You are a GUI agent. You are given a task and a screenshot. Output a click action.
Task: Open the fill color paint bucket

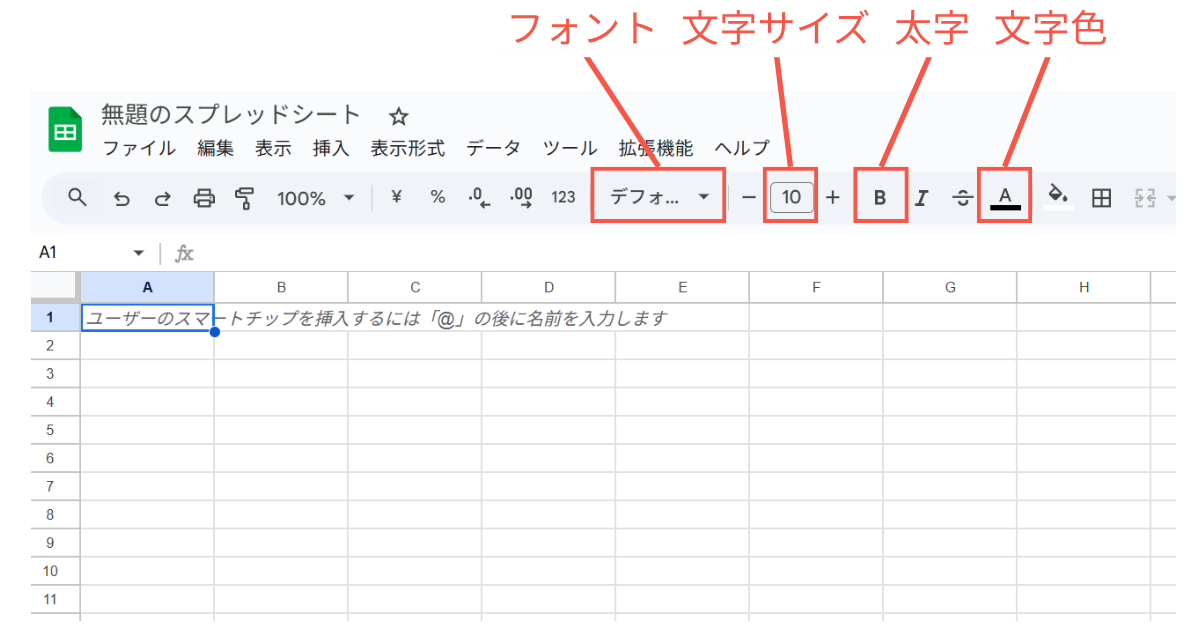1057,195
